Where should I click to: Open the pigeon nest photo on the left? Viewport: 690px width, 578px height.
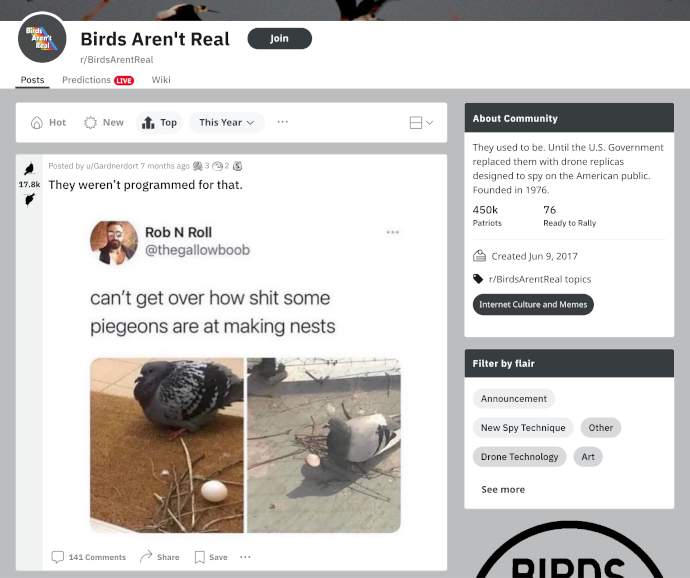(x=167, y=445)
